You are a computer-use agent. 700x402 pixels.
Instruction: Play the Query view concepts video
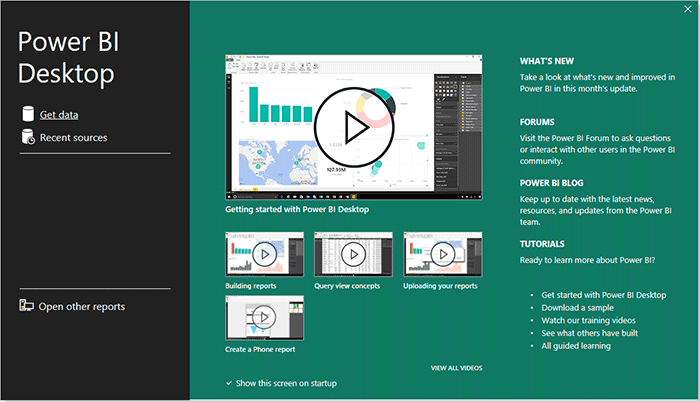pyautogui.click(x=352, y=255)
